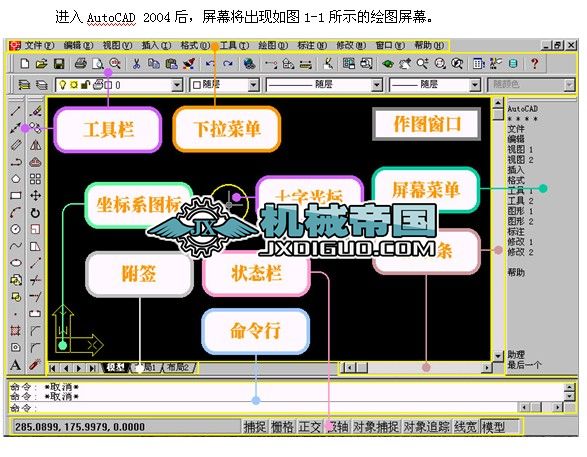Select the Line draw tool
587x457 pixels.
16,111
